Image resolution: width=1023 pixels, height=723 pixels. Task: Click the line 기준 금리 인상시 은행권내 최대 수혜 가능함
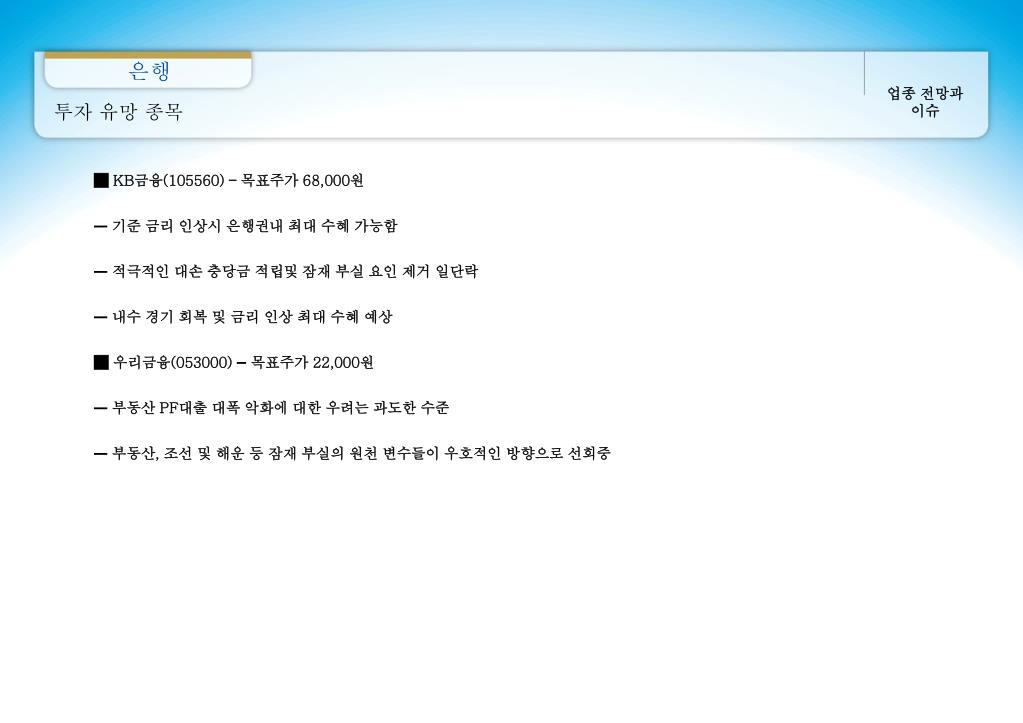point(245,226)
